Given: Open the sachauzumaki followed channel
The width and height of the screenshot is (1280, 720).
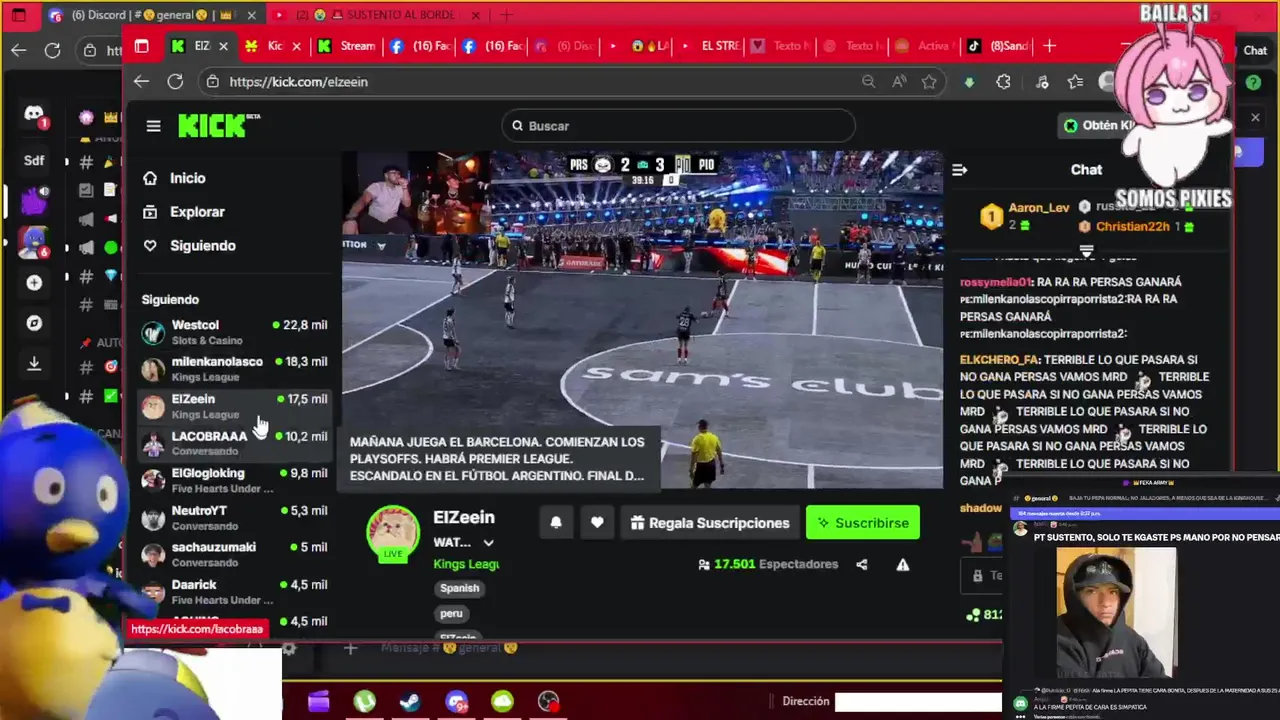Looking at the screenshot, I should point(235,554).
